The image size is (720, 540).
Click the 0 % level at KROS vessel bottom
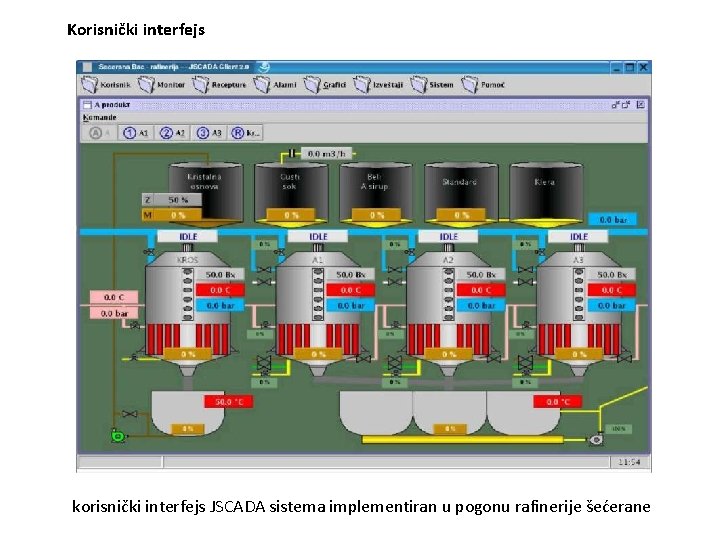coord(188,354)
